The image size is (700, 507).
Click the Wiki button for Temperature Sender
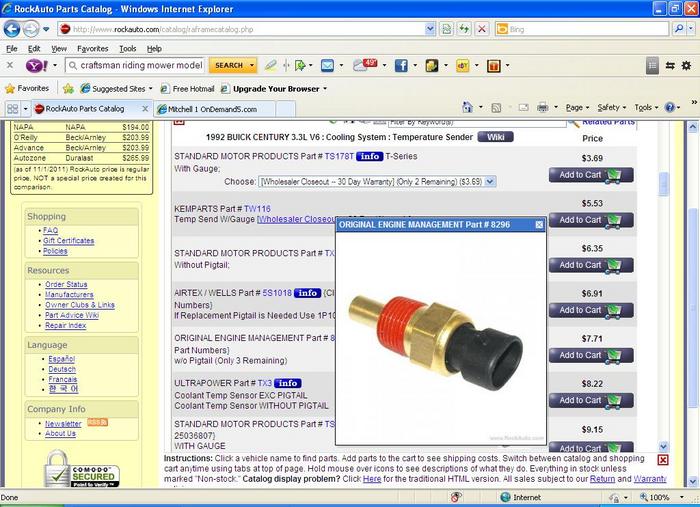pos(496,137)
